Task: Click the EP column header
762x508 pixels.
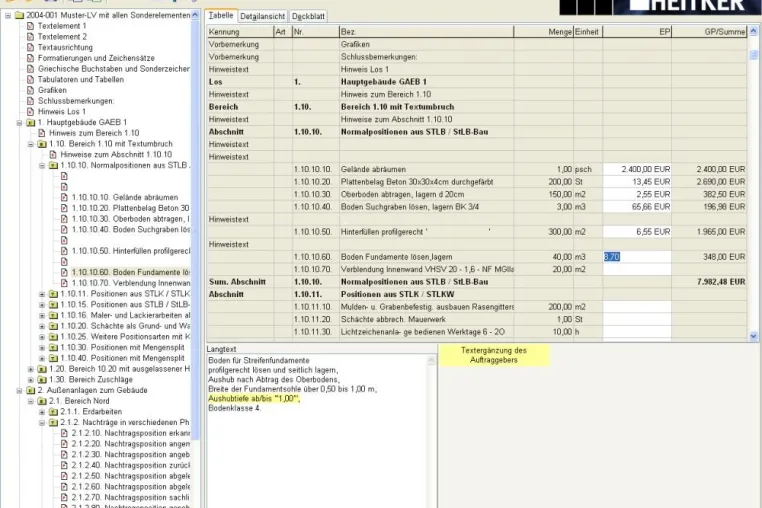Action: 637,32
